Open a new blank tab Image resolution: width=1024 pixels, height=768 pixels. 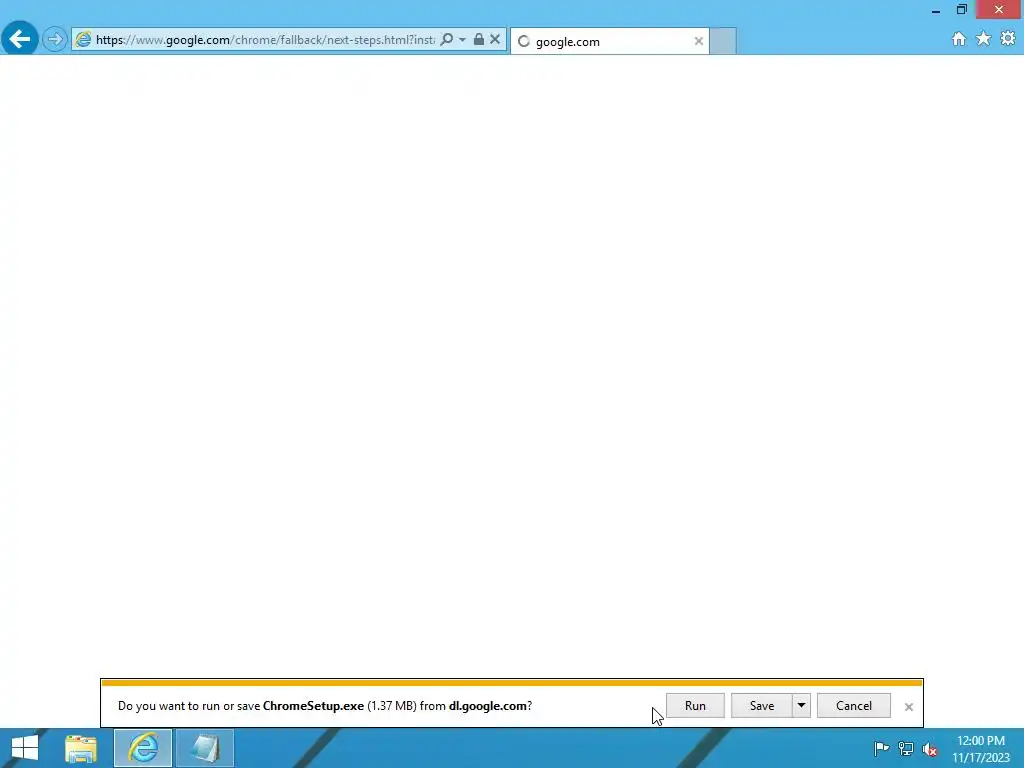[723, 41]
